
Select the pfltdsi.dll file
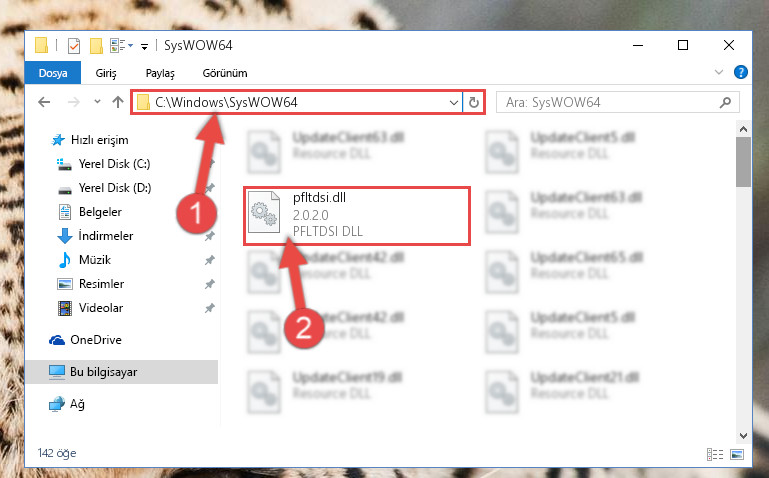pyautogui.click(x=357, y=215)
